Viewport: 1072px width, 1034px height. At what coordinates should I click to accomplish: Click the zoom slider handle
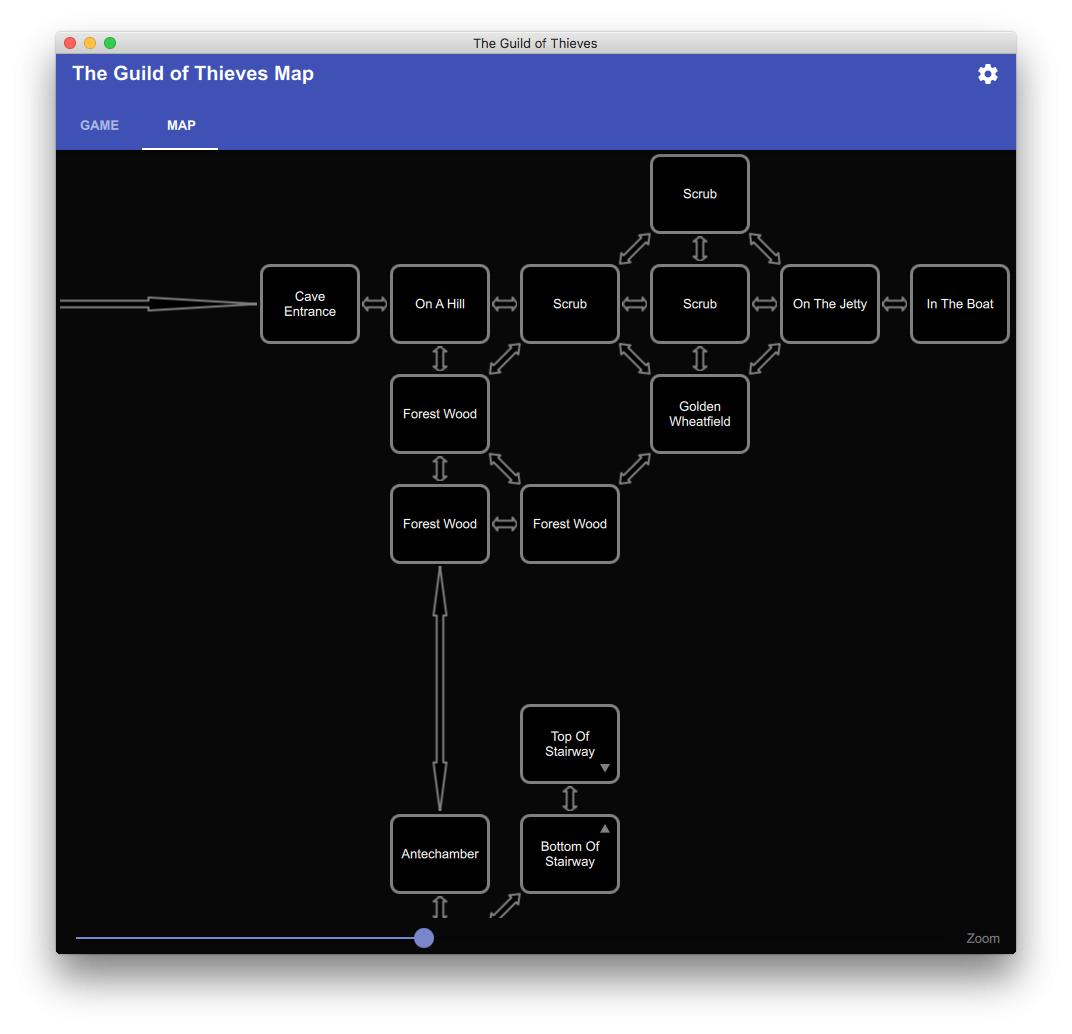(x=424, y=938)
